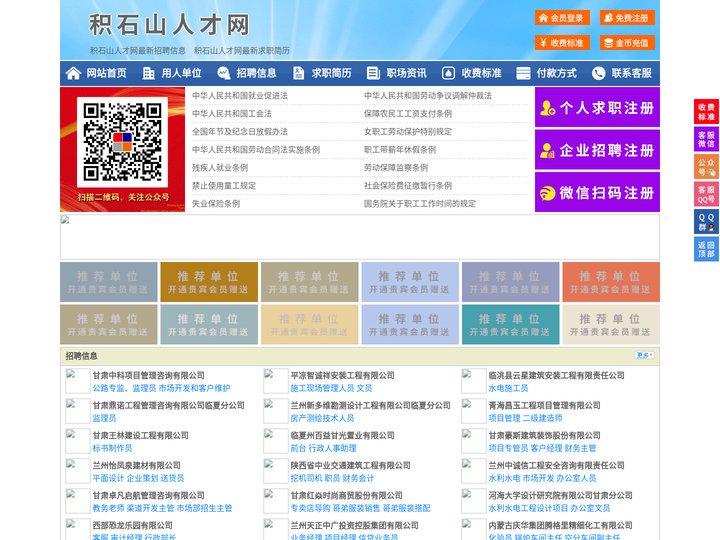Click the icon beside 收费标准 in navigation bar

pos(448,73)
